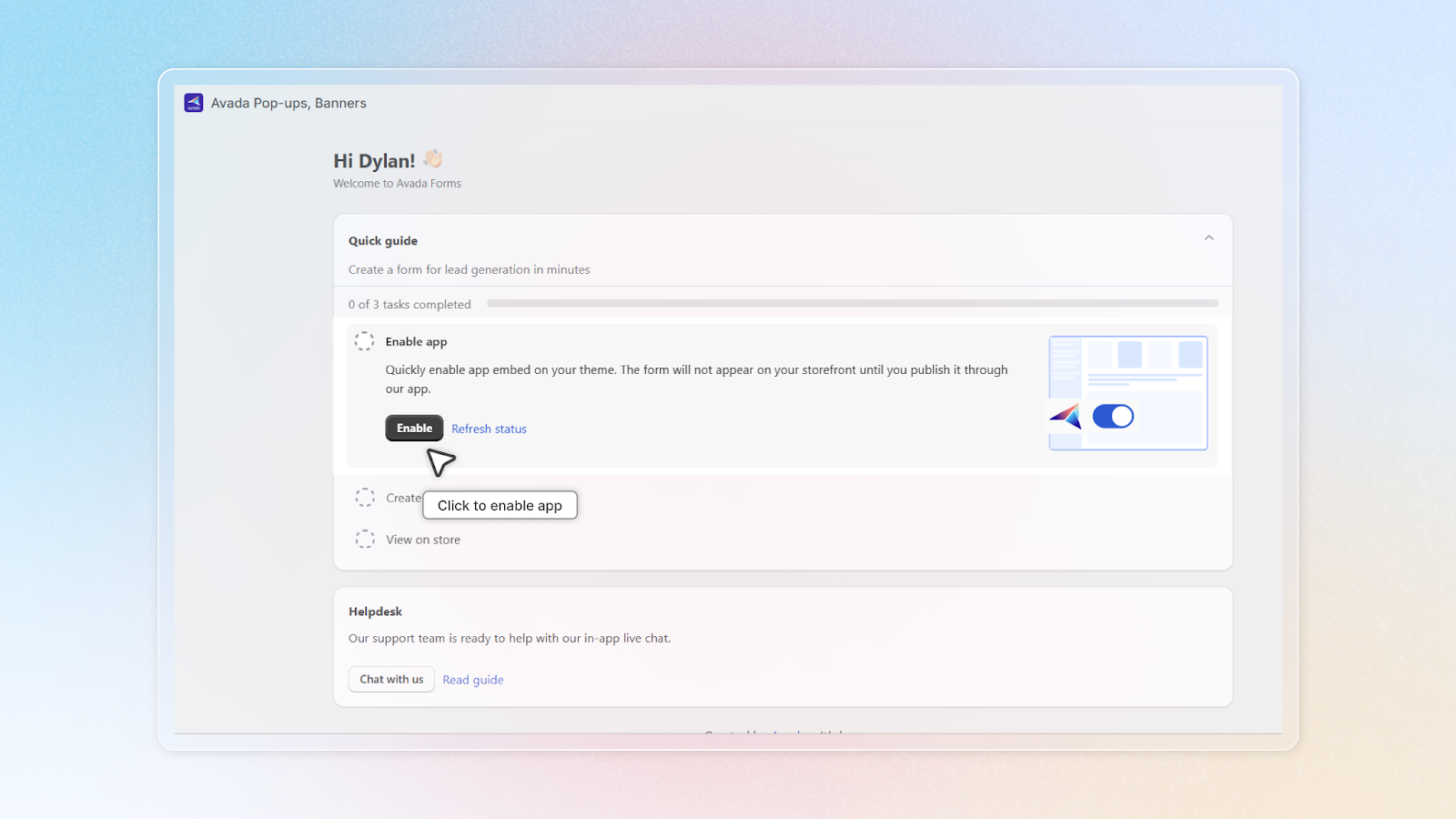The height and width of the screenshot is (819, 1456).
Task: Click the paper plane icon in illustration
Action: [x=1066, y=417]
